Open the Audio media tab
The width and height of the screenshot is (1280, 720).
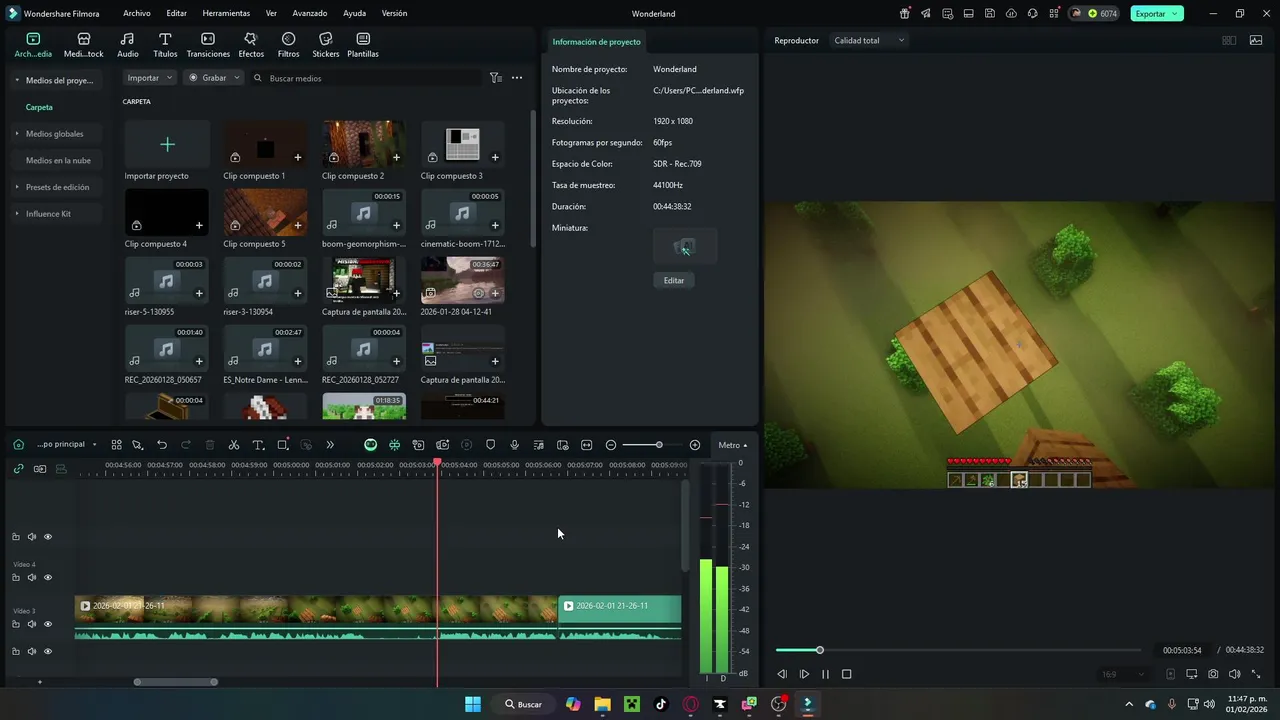click(x=127, y=45)
